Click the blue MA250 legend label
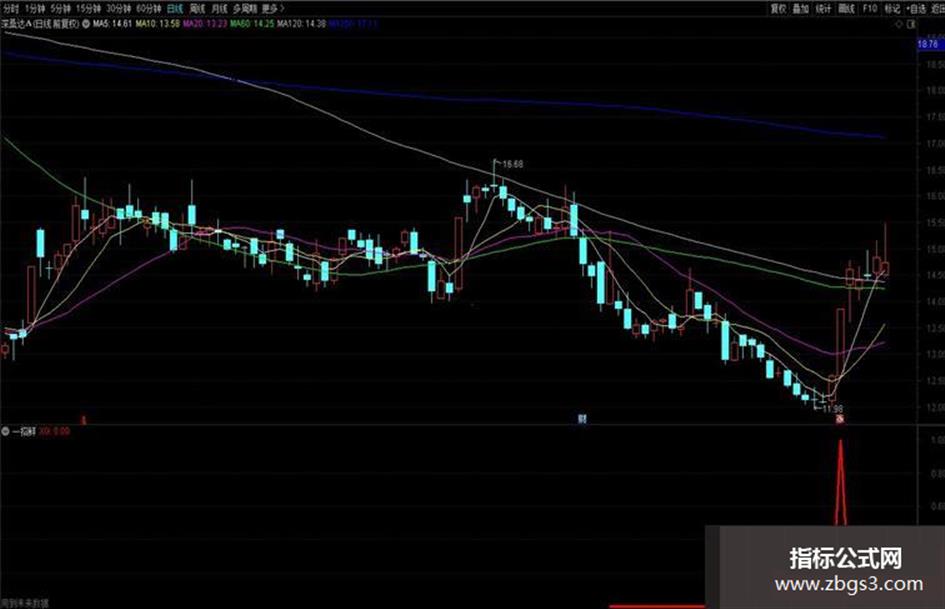 coord(353,24)
